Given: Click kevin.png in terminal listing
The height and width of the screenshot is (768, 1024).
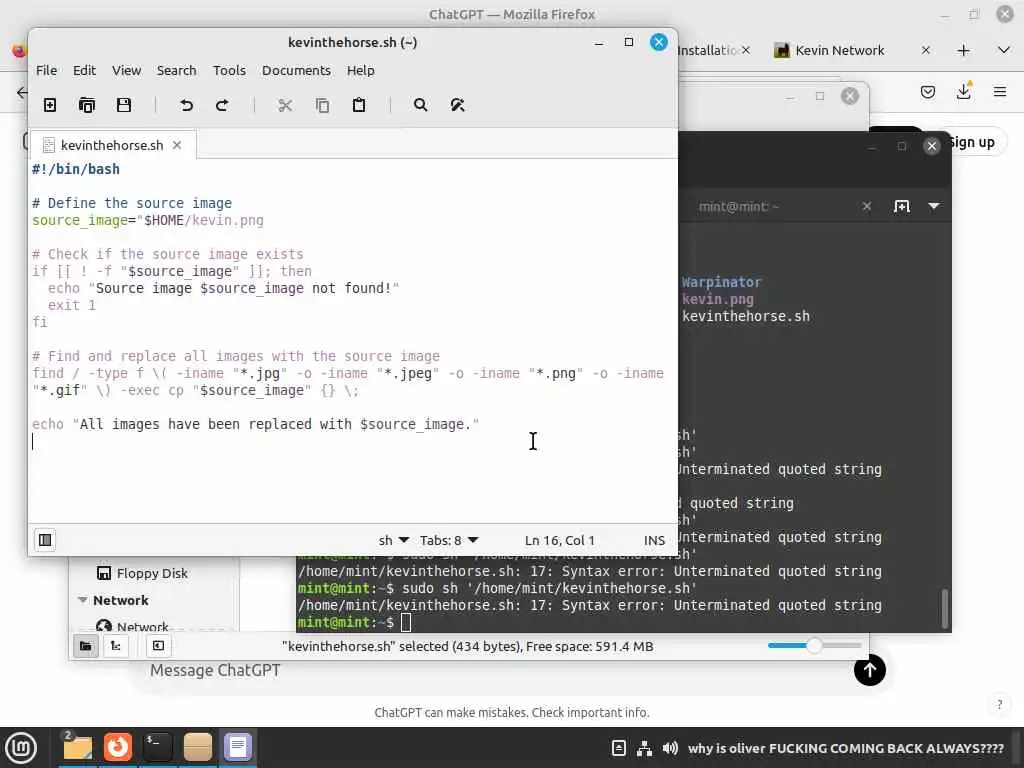Looking at the screenshot, I should [x=718, y=299].
